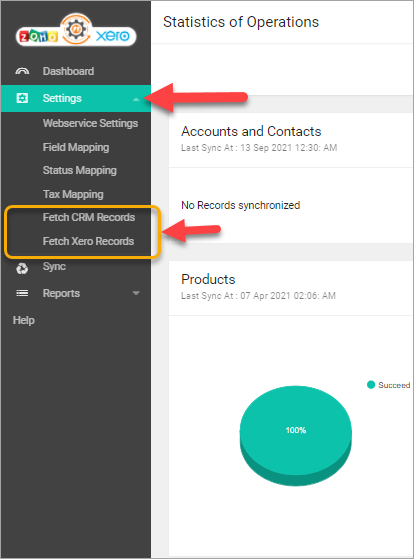
Task: Collapse the Settings menu arrow
Action: pos(136,99)
